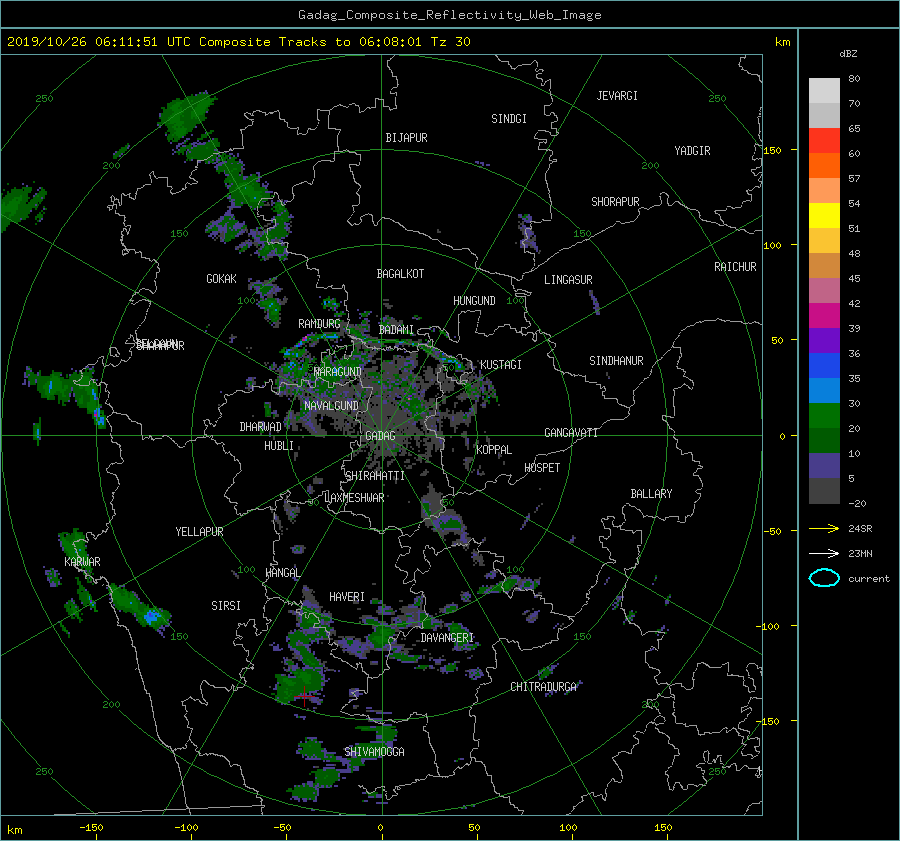Screen dimensions: 900x841
Task: Click the GADAG radar center label
Action: point(380,436)
